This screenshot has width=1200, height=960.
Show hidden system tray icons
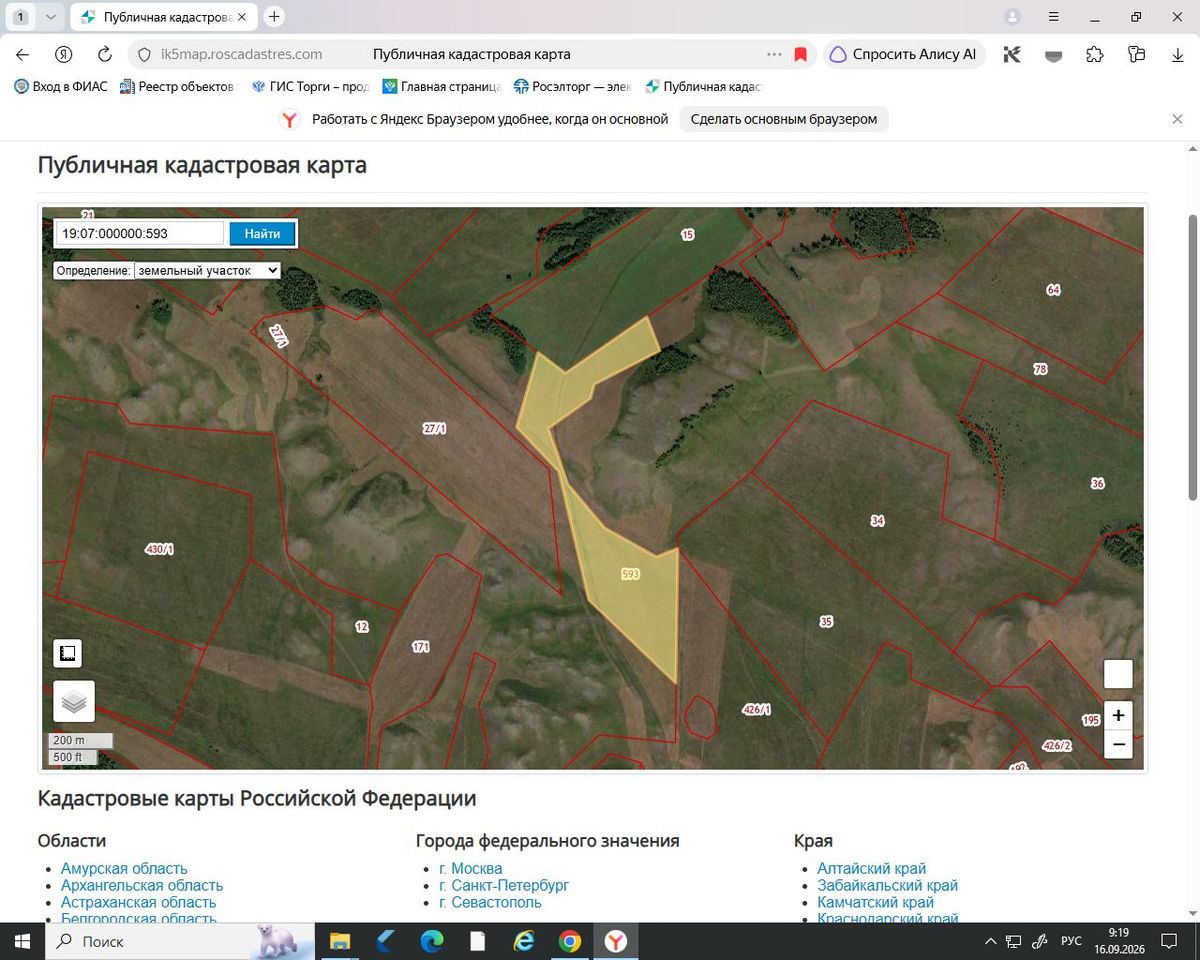[x=991, y=941]
